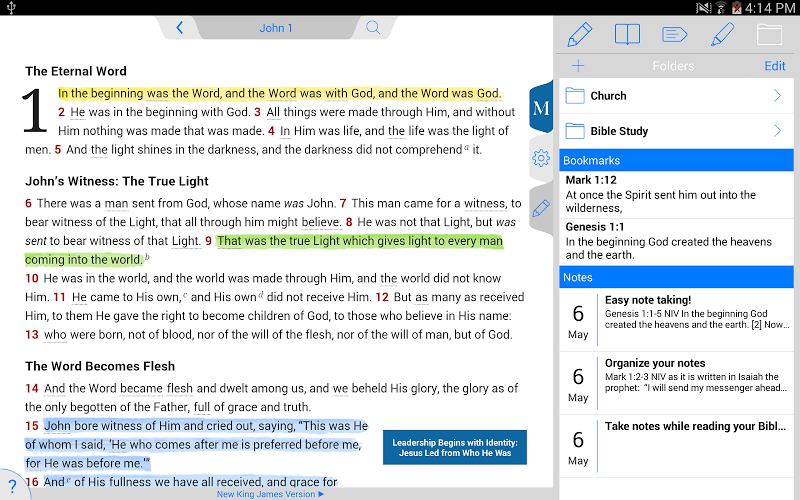Tap the 6 May date on 'Organize your notes'
800x500 pixels.
578,384
